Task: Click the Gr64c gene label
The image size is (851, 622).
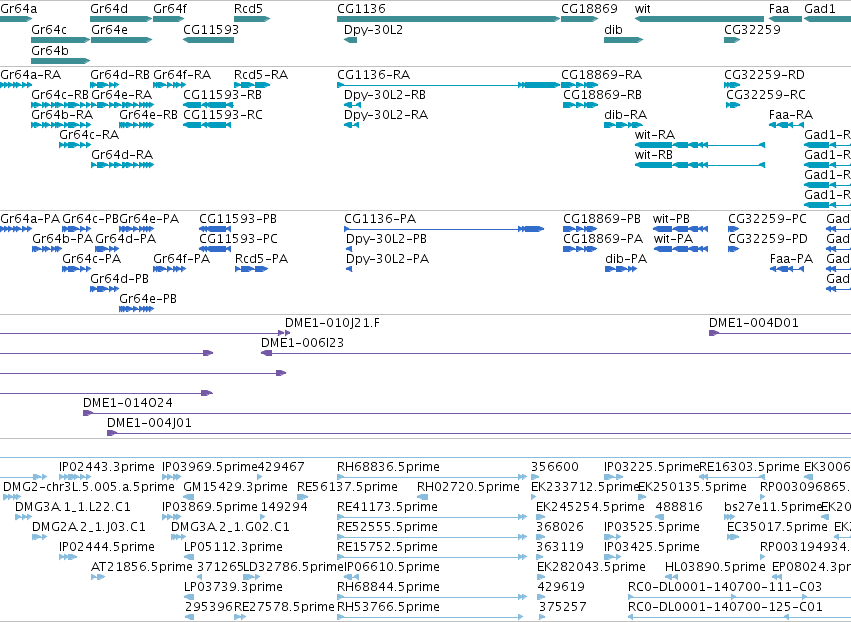Action: (49, 30)
